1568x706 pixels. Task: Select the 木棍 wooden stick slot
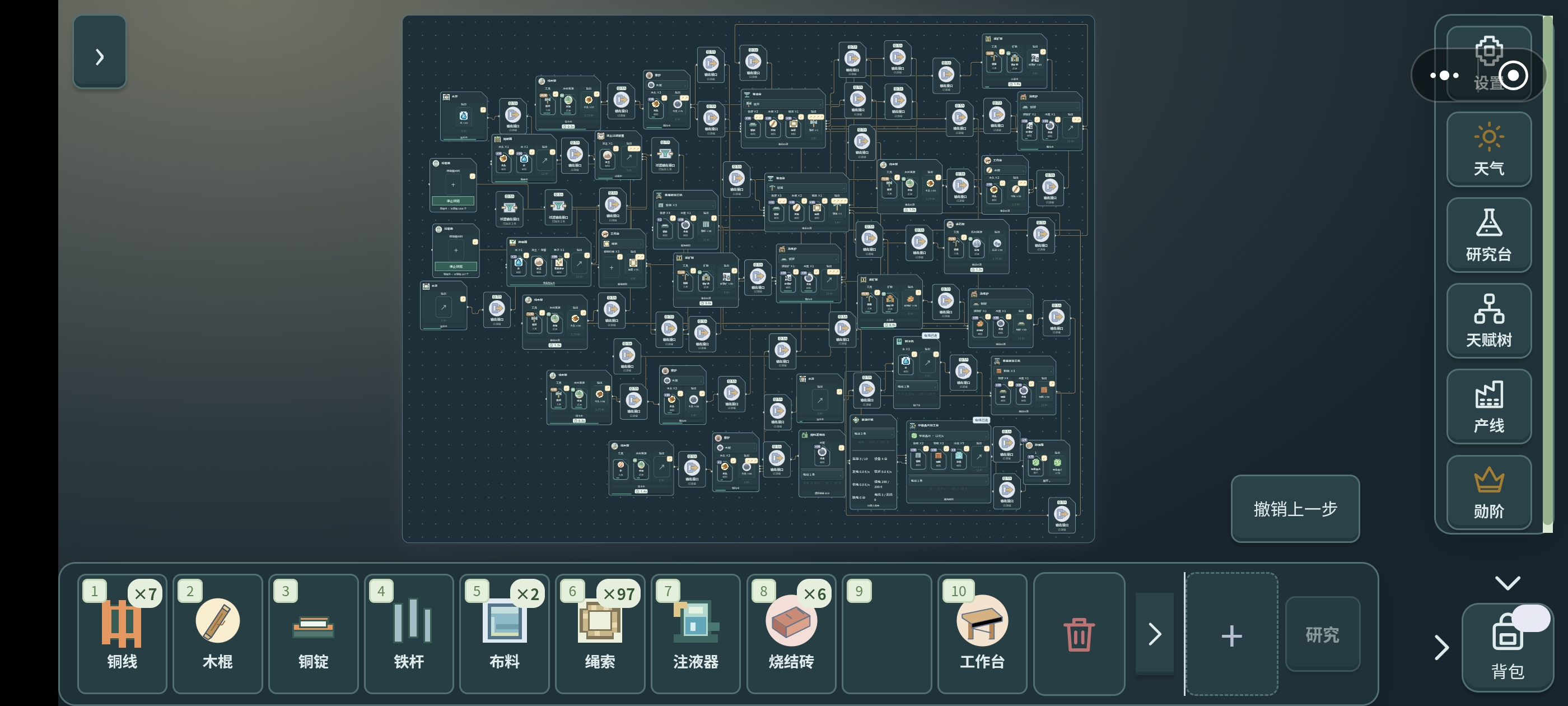[217, 633]
